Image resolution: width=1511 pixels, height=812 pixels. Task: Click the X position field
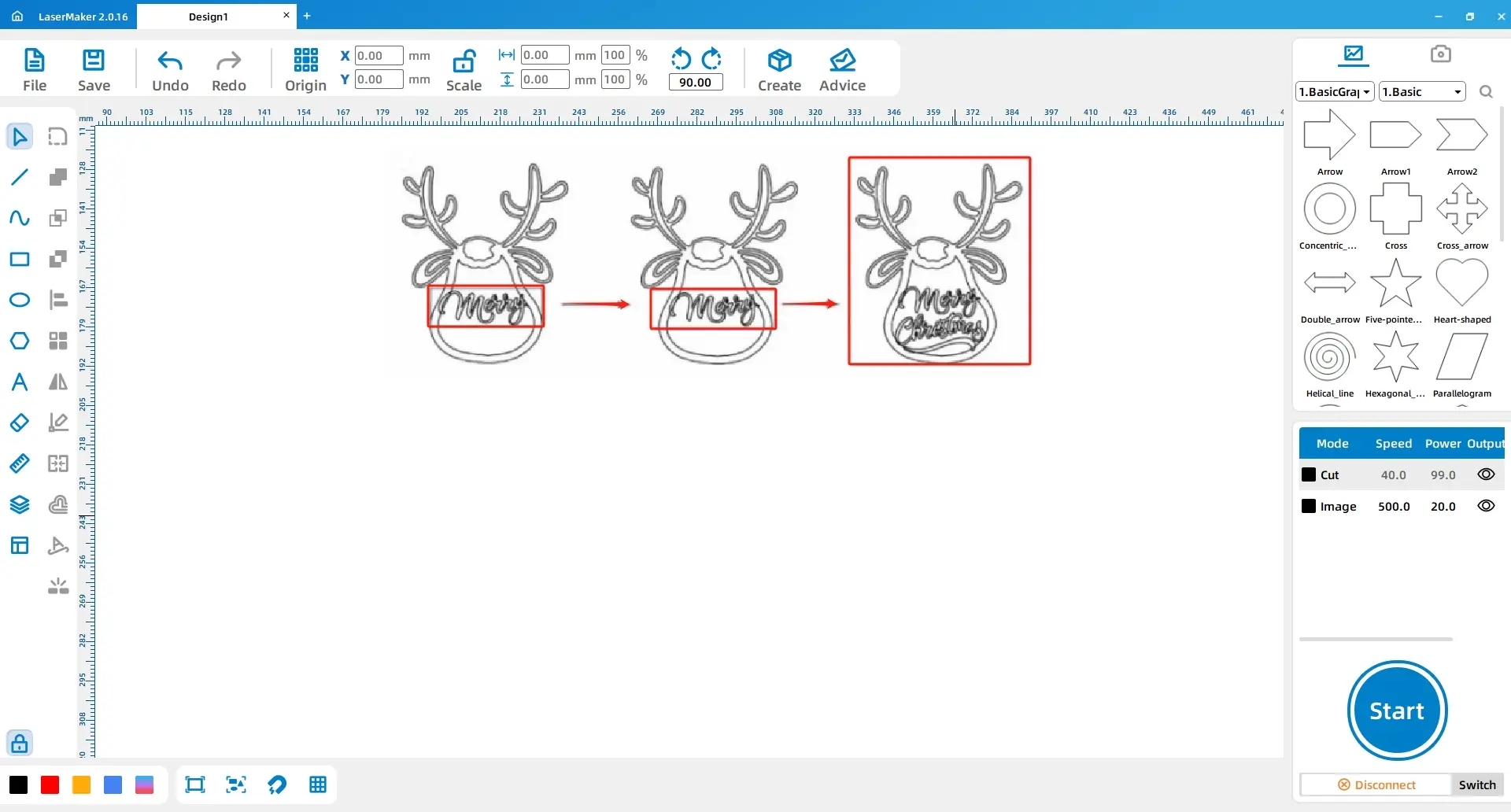tap(379, 55)
